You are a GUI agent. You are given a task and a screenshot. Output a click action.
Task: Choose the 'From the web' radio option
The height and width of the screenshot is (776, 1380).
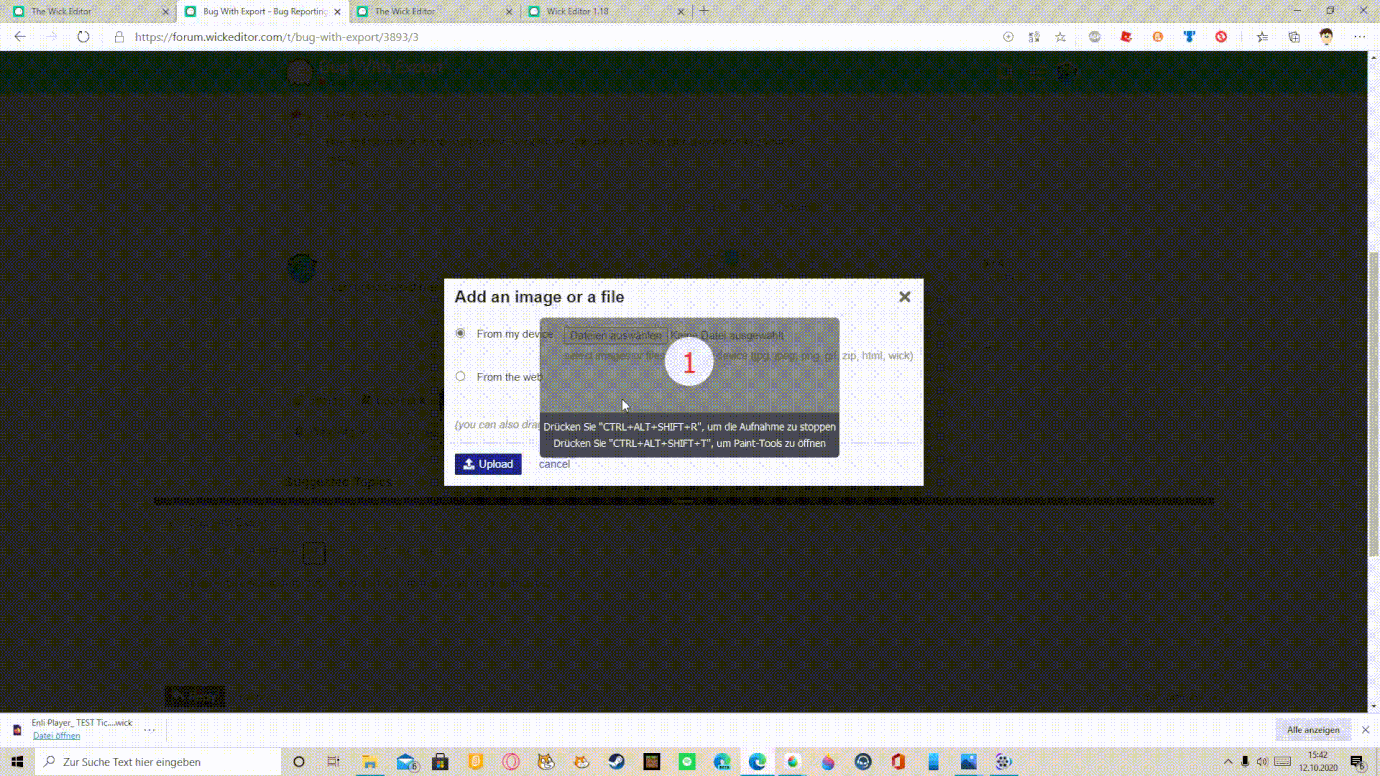pos(460,377)
